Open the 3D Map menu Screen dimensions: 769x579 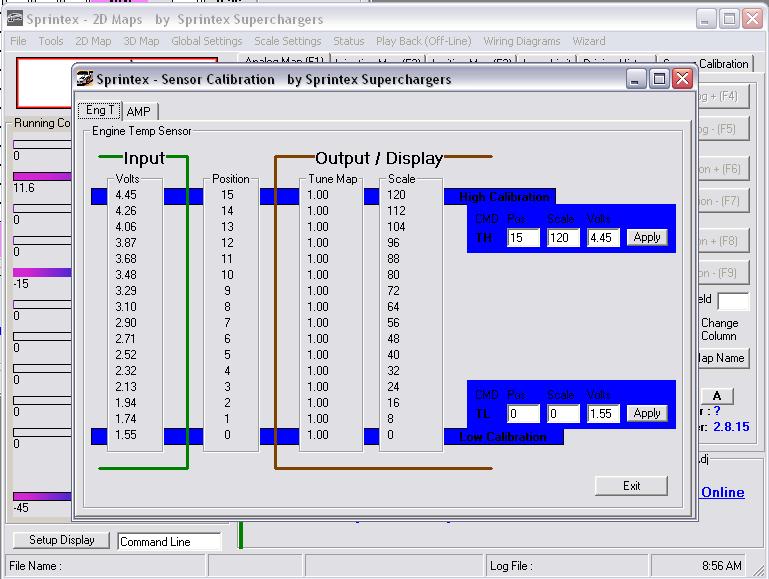(x=141, y=41)
